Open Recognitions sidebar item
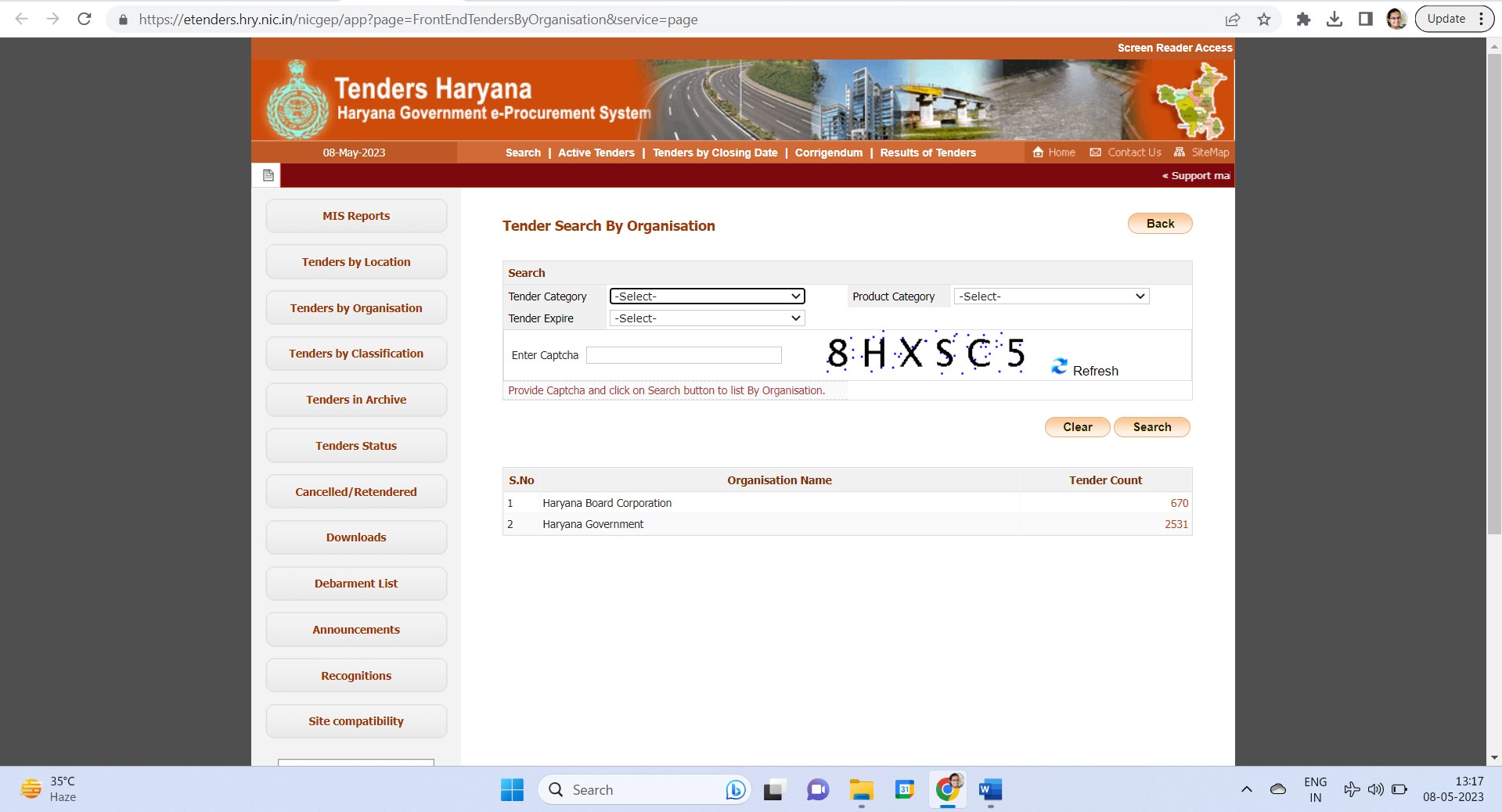Viewport: 1502px width, 812px height. point(356,676)
